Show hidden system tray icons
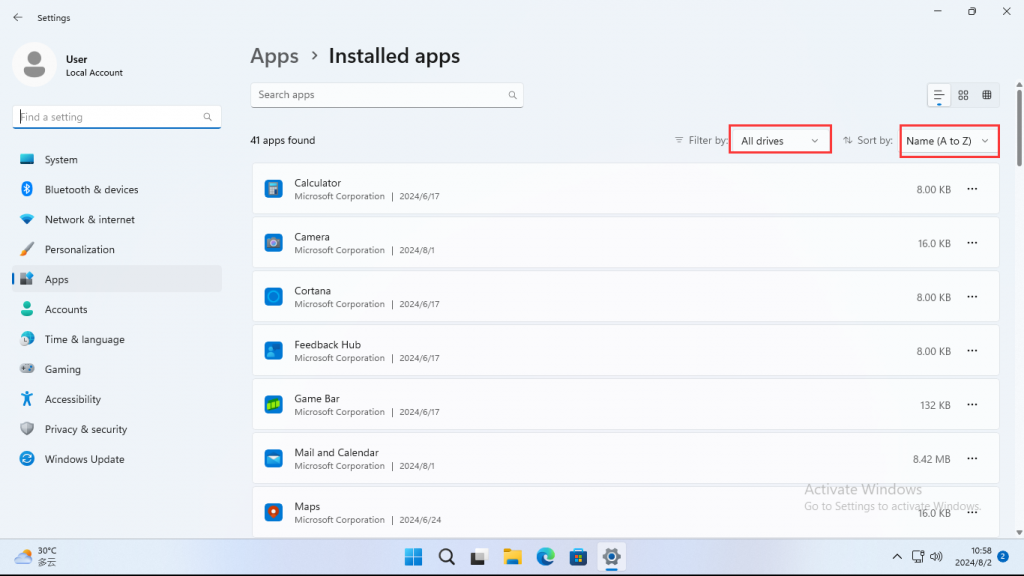 tap(897, 557)
